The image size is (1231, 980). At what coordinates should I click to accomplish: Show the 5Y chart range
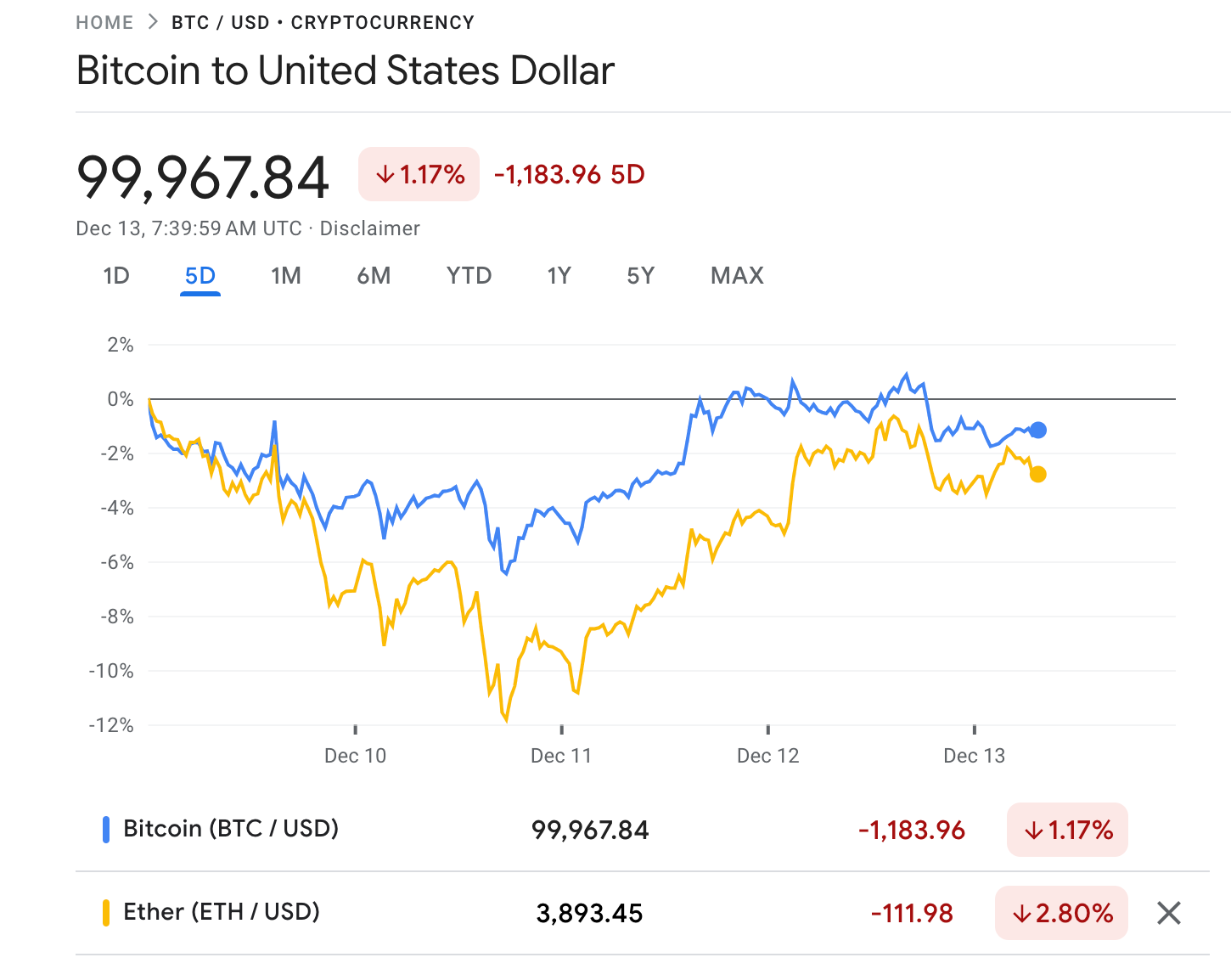click(641, 276)
